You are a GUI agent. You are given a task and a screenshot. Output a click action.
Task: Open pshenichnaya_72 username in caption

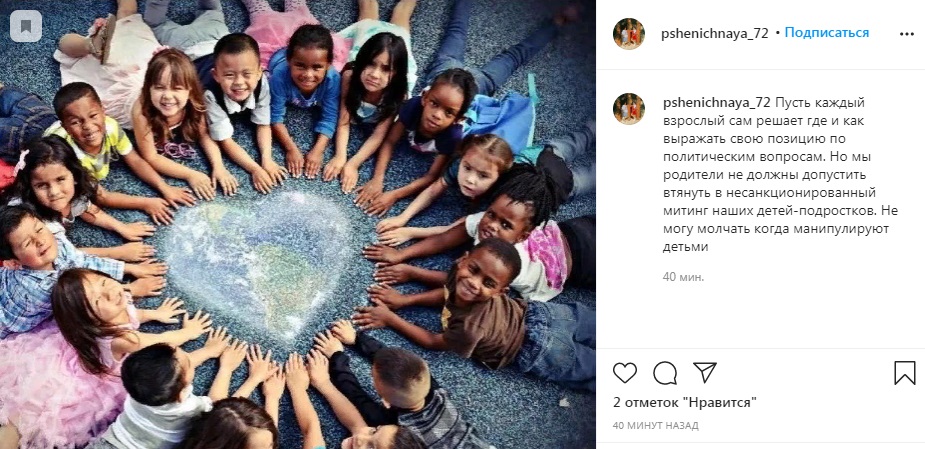click(x=717, y=102)
